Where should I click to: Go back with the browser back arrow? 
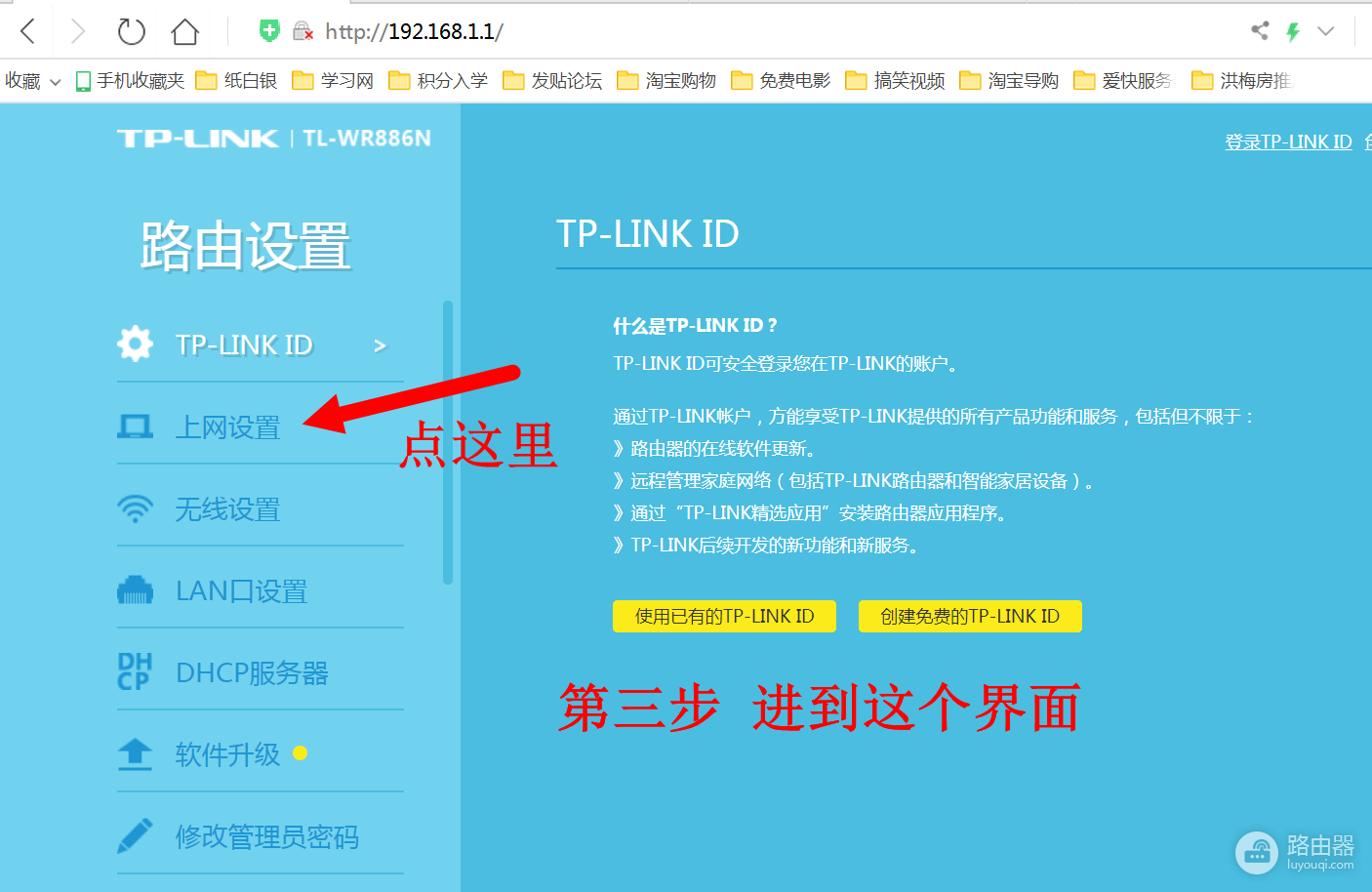click(28, 31)
